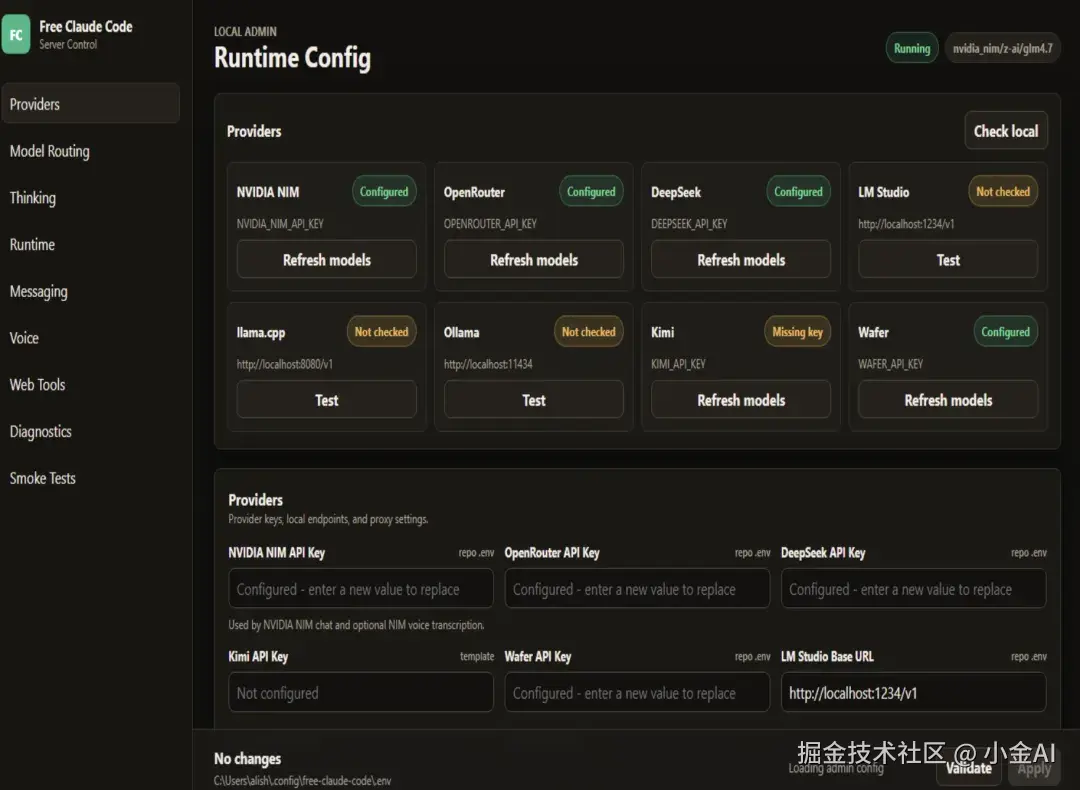This screenshot has width=1080, height=790.
Task: Click NVIDIA_NIM_API_KEY text in card
Action: (280, 224)
